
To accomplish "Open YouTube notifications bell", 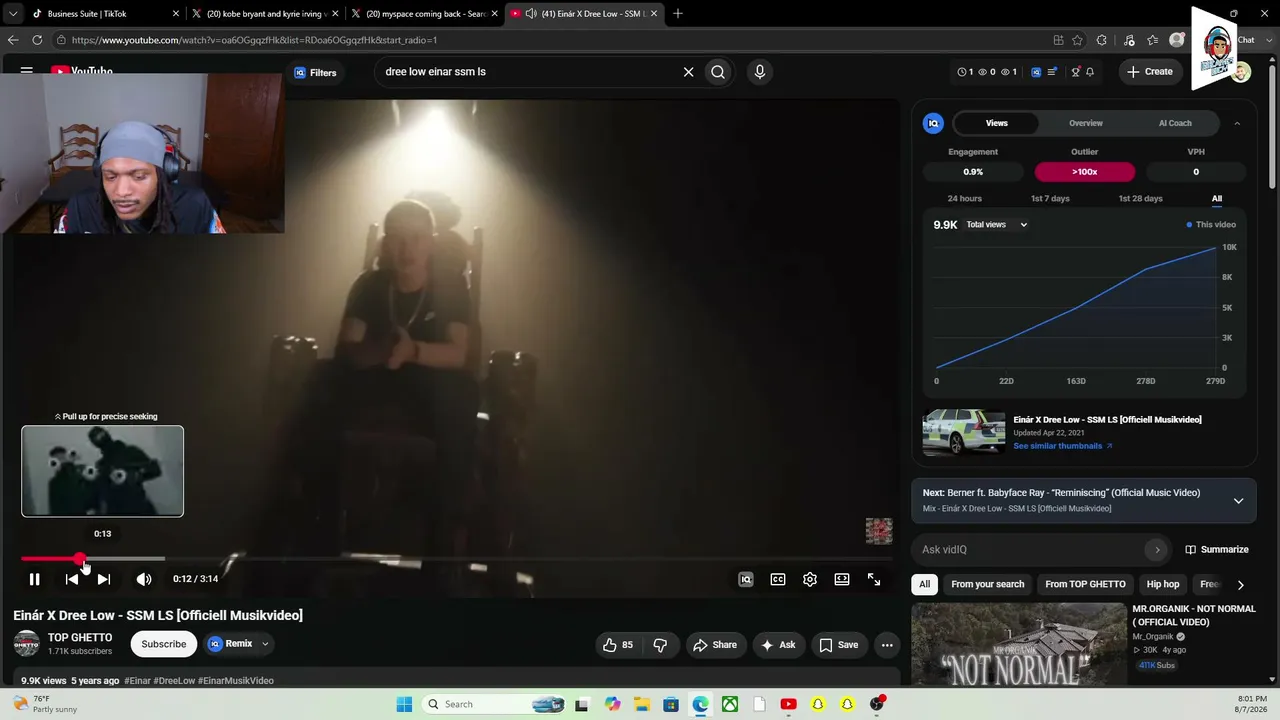I will pyautogui.click(x=1090, y=72).
